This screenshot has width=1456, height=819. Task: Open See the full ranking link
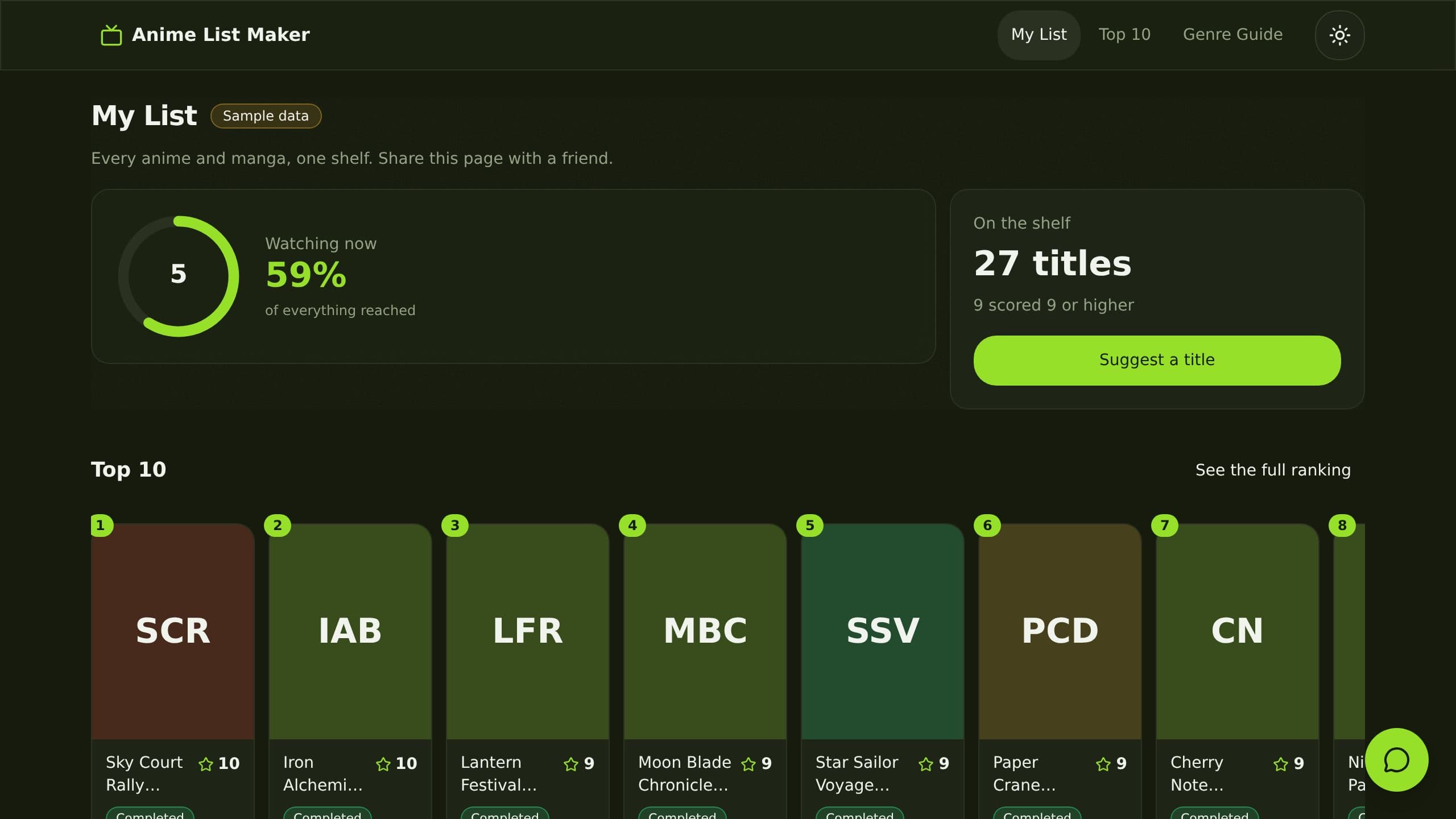1273,470
